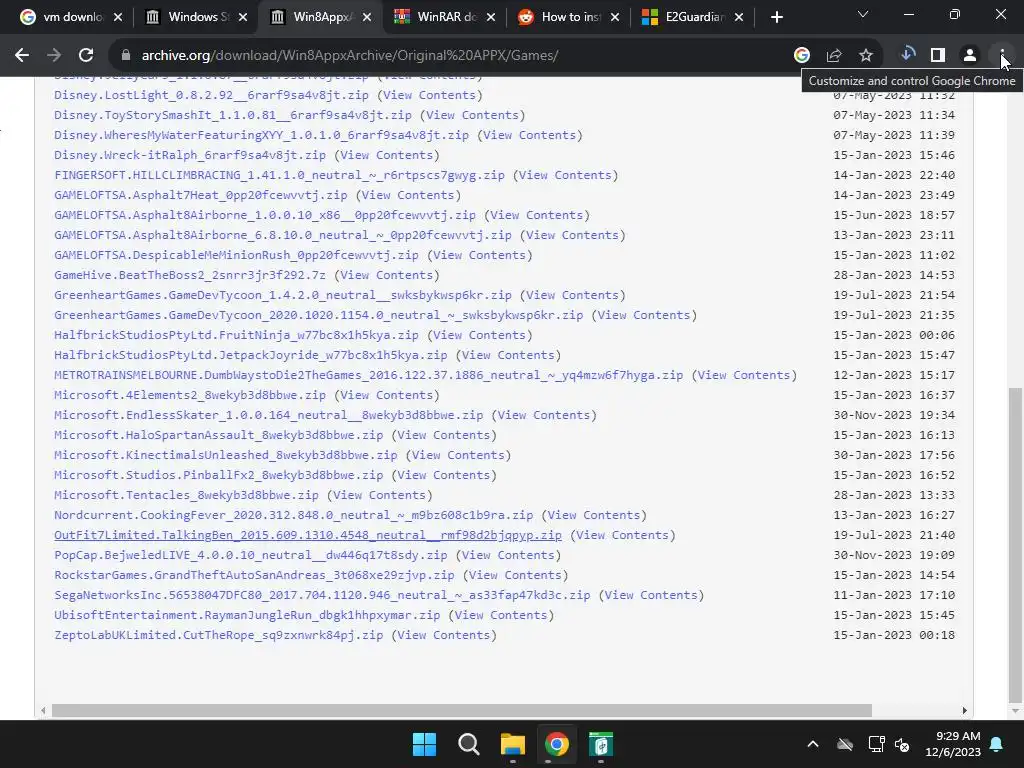
Task: Click the archive.org address bar
Action: point(457,56)
